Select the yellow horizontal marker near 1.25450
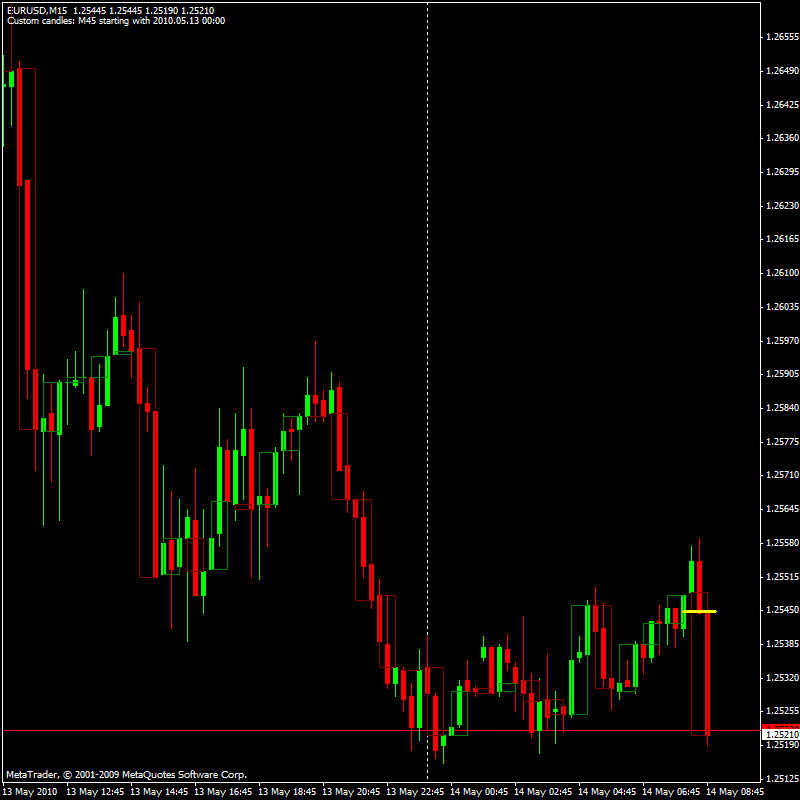The height and width of the screenshot is (800, 800). (699, 611)
